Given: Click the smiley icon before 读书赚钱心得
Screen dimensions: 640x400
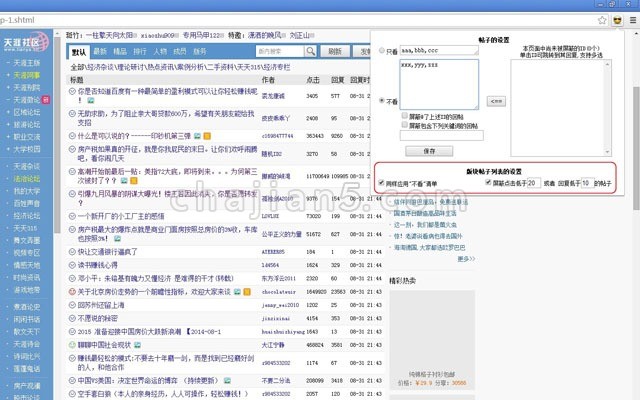Looking at the screenshot, I should point(72,265).
